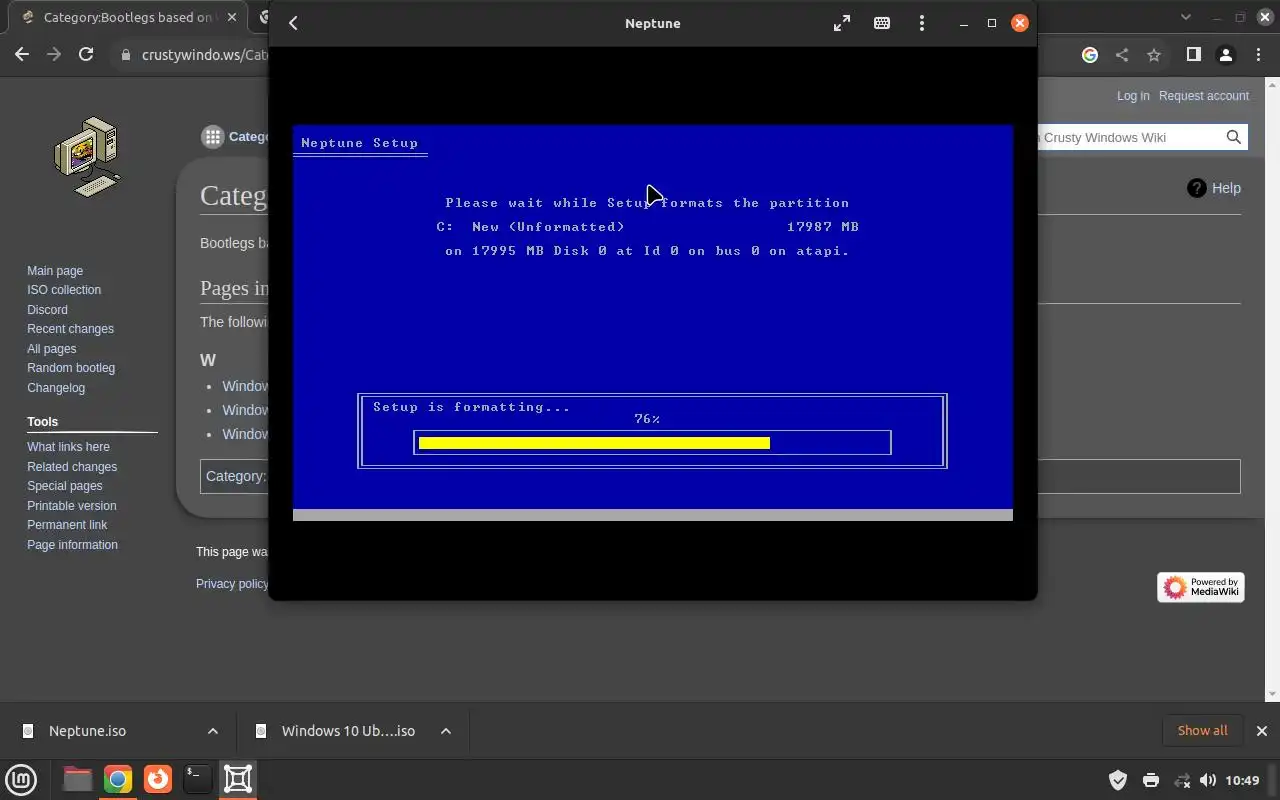Reload the crustywindo.ws page
This screenshot has height=800, width=1280.
(86, 55)
